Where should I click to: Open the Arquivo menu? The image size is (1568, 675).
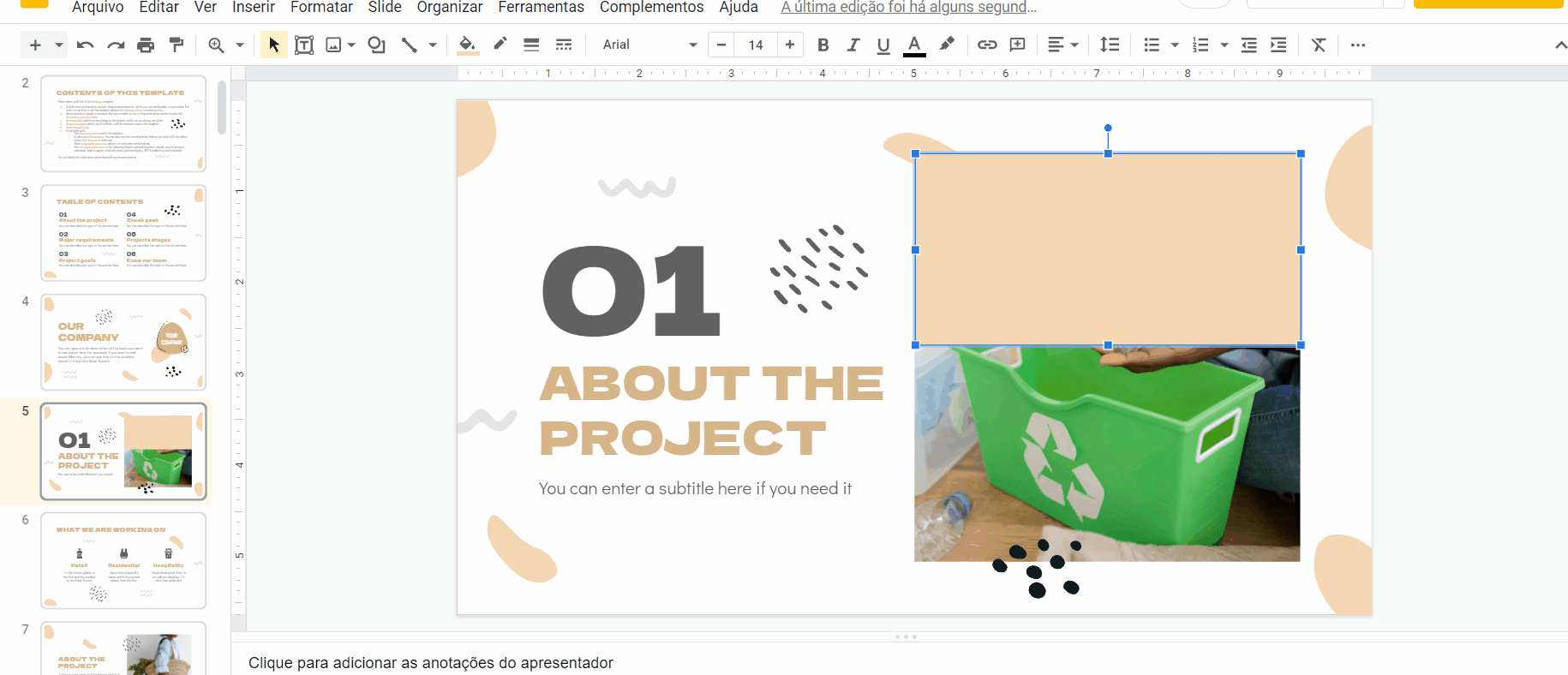click(x=98, y=8)
